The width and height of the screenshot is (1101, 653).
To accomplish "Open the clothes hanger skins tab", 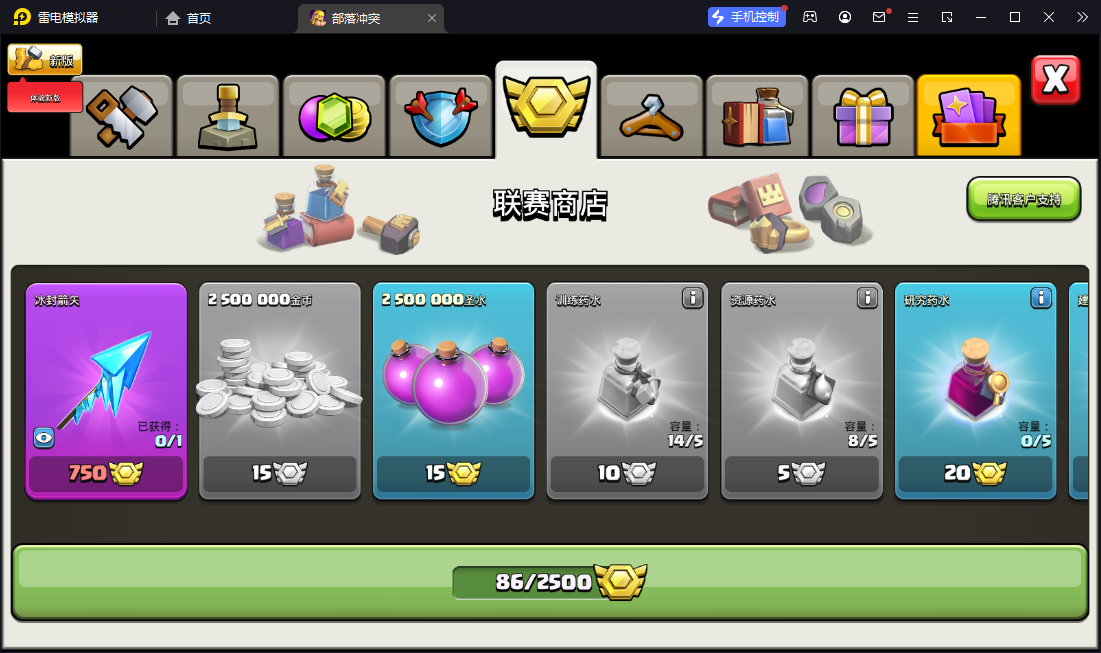I will (652, 116).
